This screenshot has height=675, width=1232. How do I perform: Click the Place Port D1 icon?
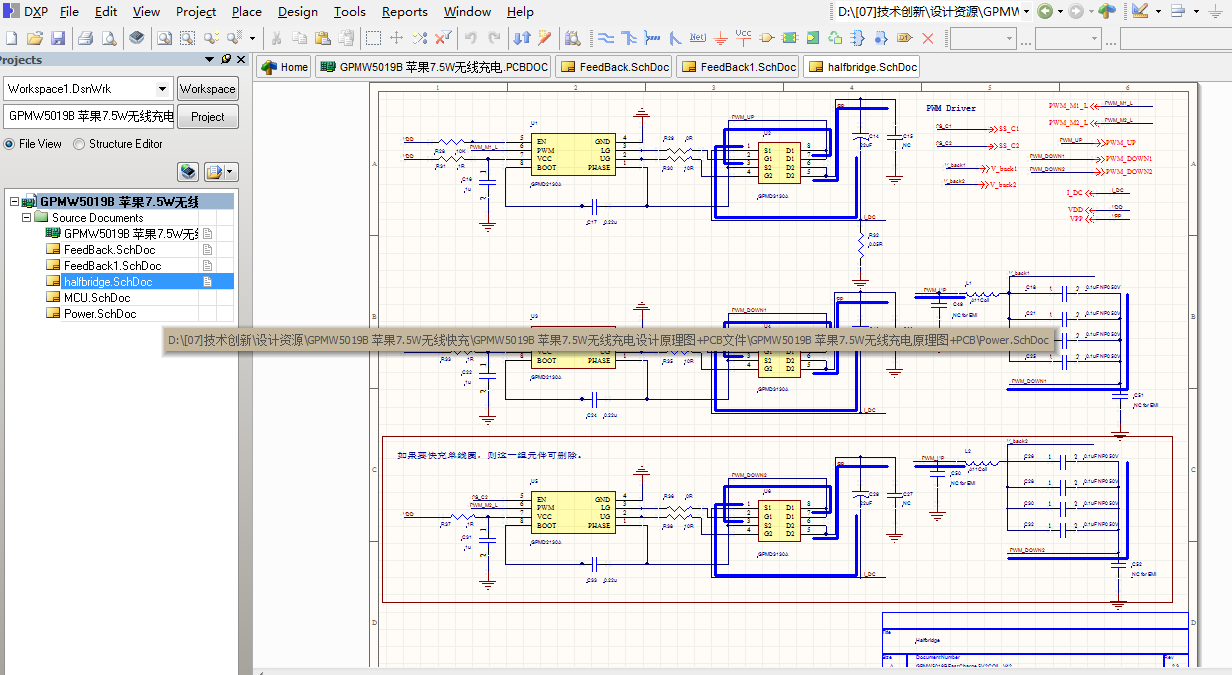point(904,38)
